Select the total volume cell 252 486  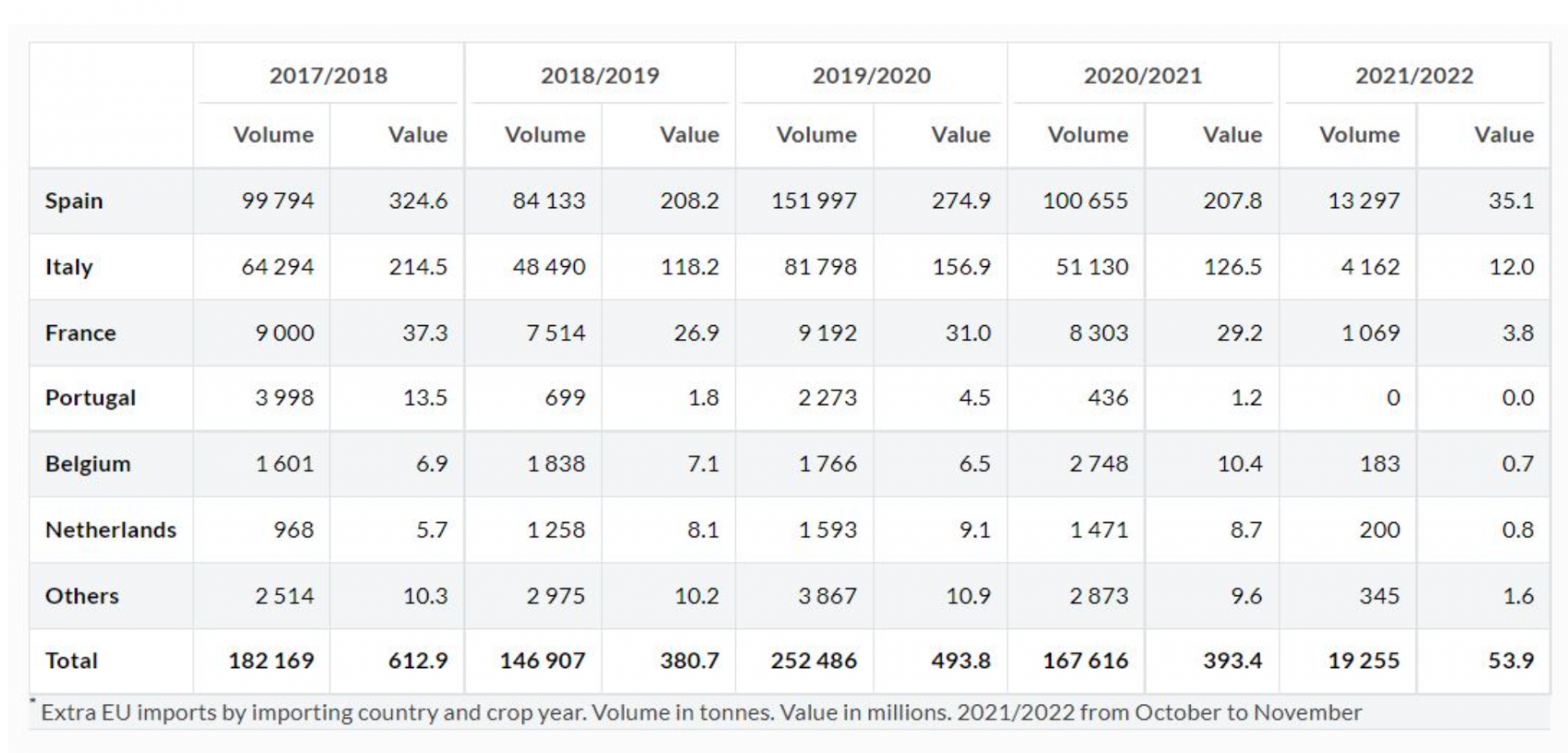coord(813,661)
